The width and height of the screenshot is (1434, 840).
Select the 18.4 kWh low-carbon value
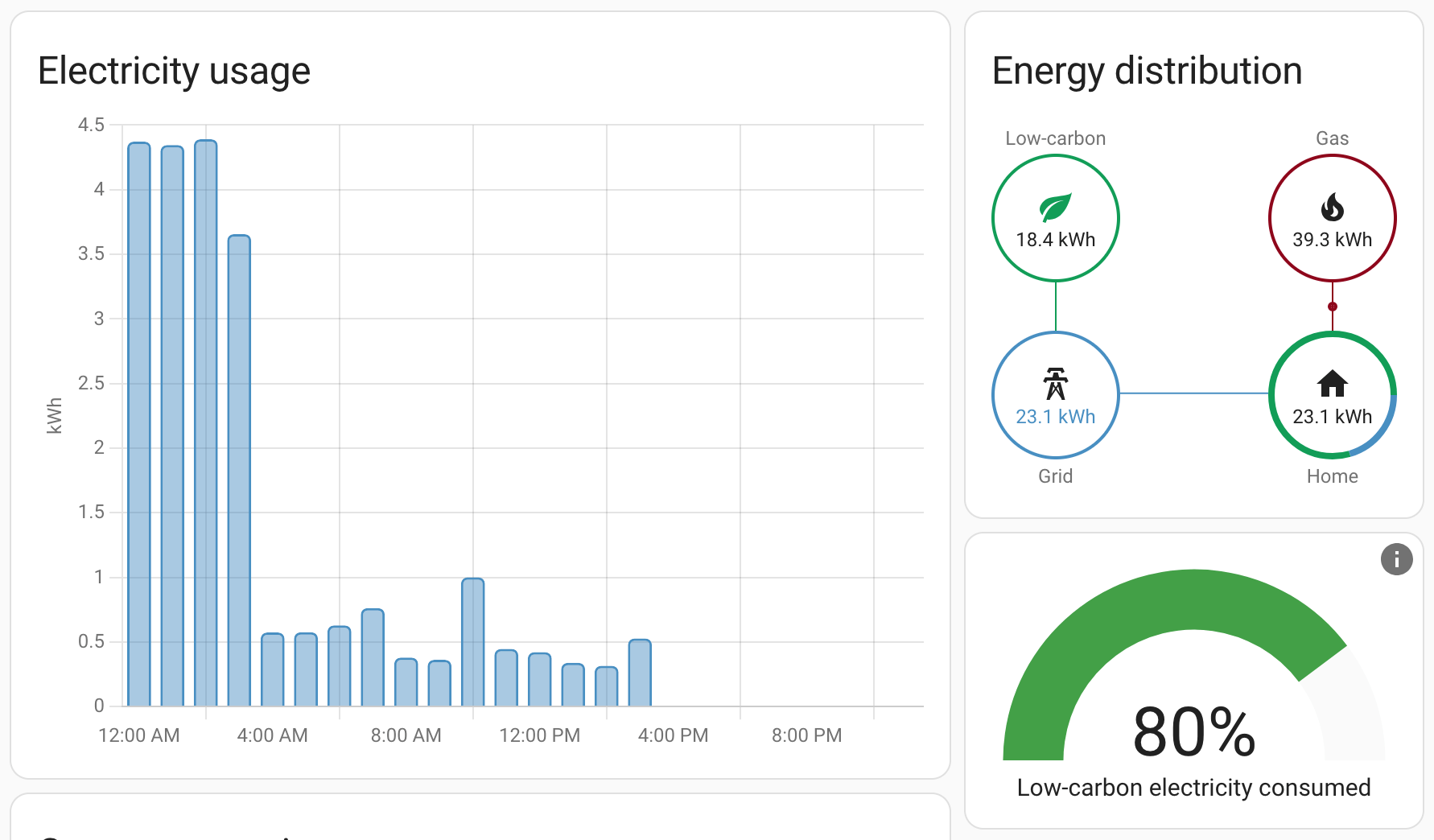[x=1055, y=240]
